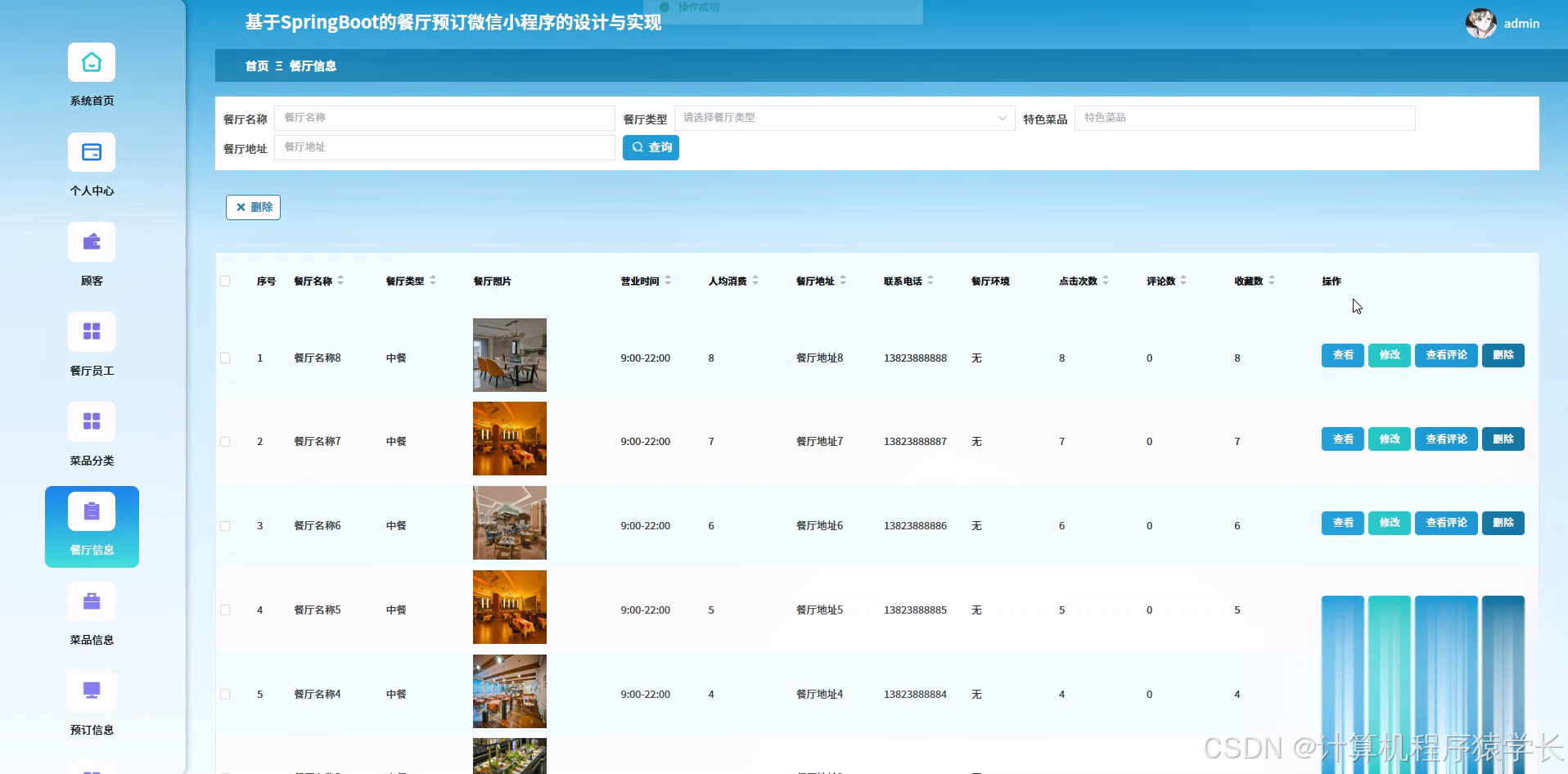
Task: Check the row checkbox for 餐厅名称7
Action: 225,442
